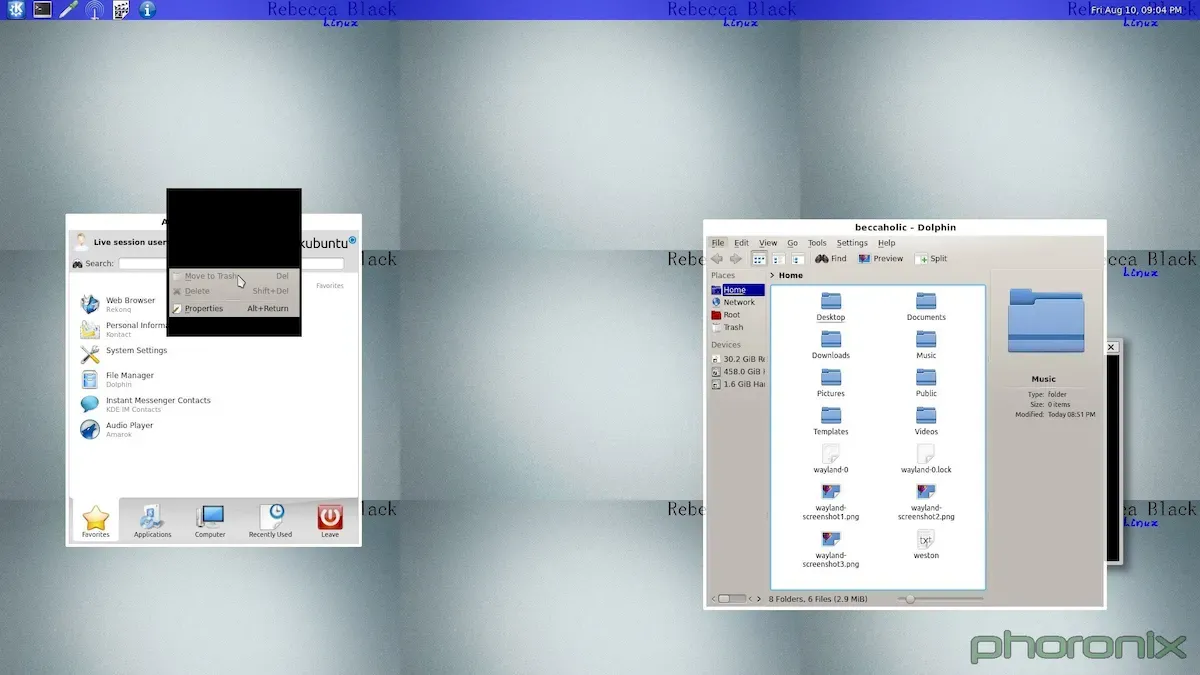
Task: Open the Leave tab in launcher
Action: click(x=330, y=520)
